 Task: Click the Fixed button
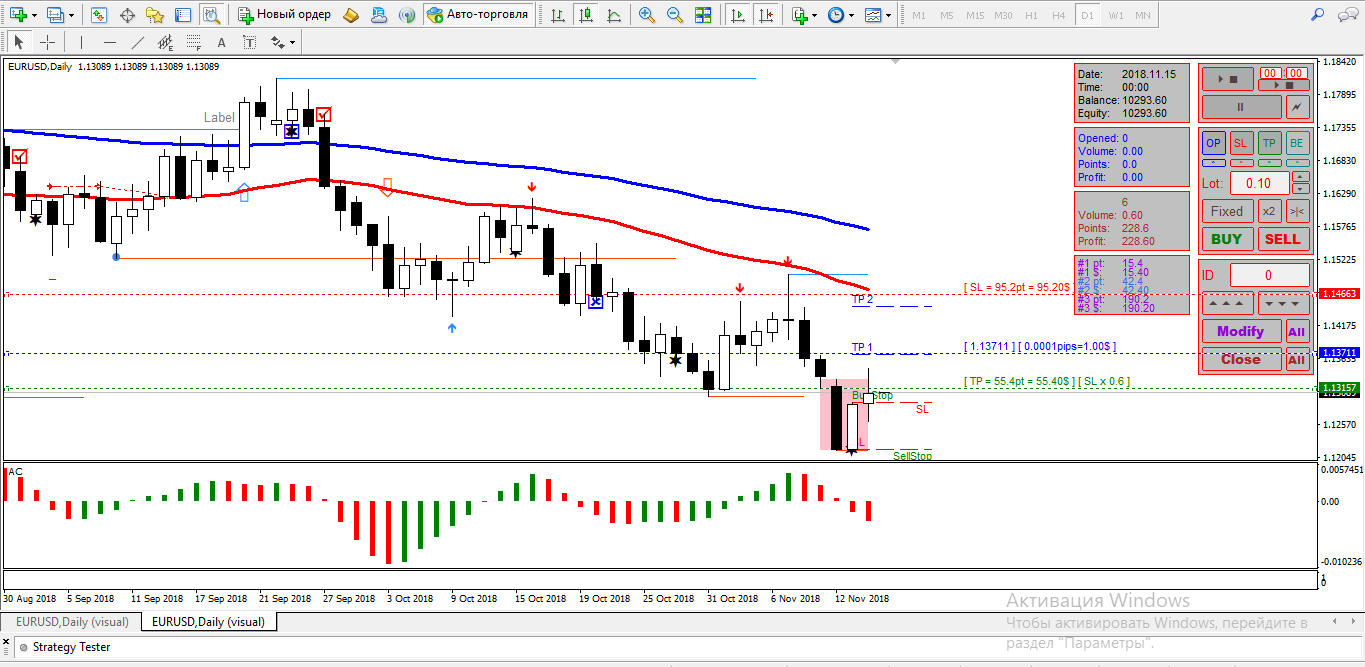click(1227, 211)
